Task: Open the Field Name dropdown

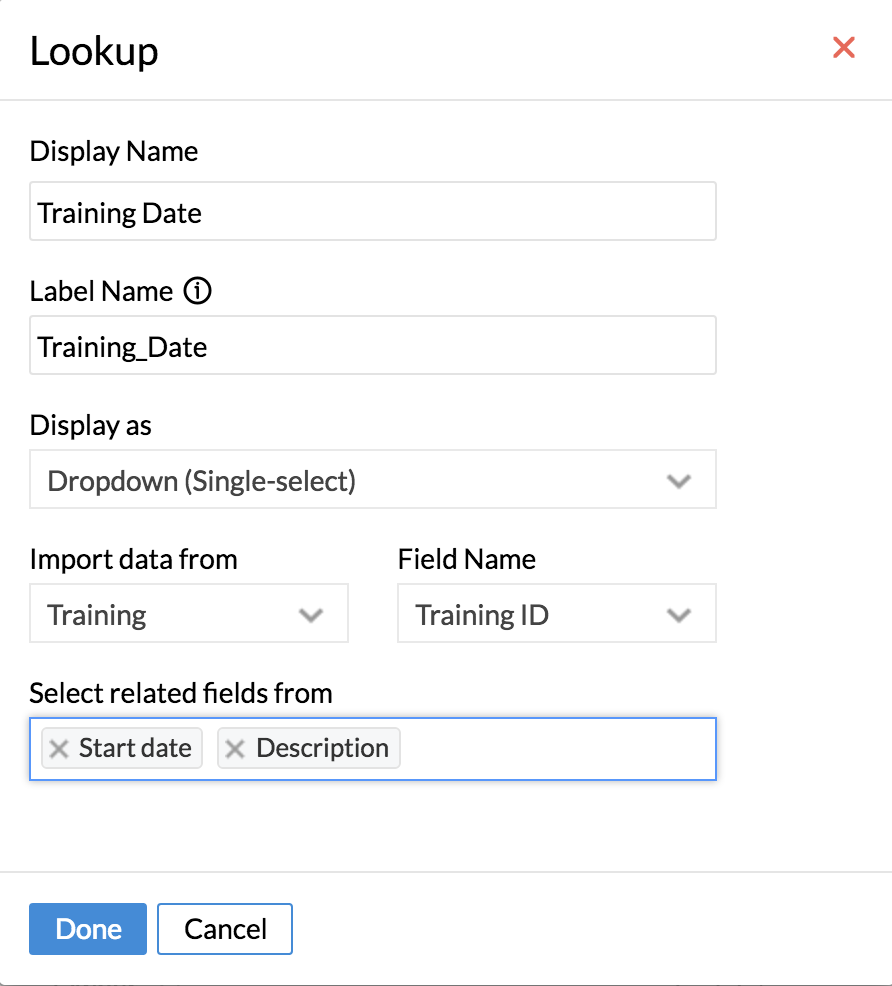Action: click(556, 615)
